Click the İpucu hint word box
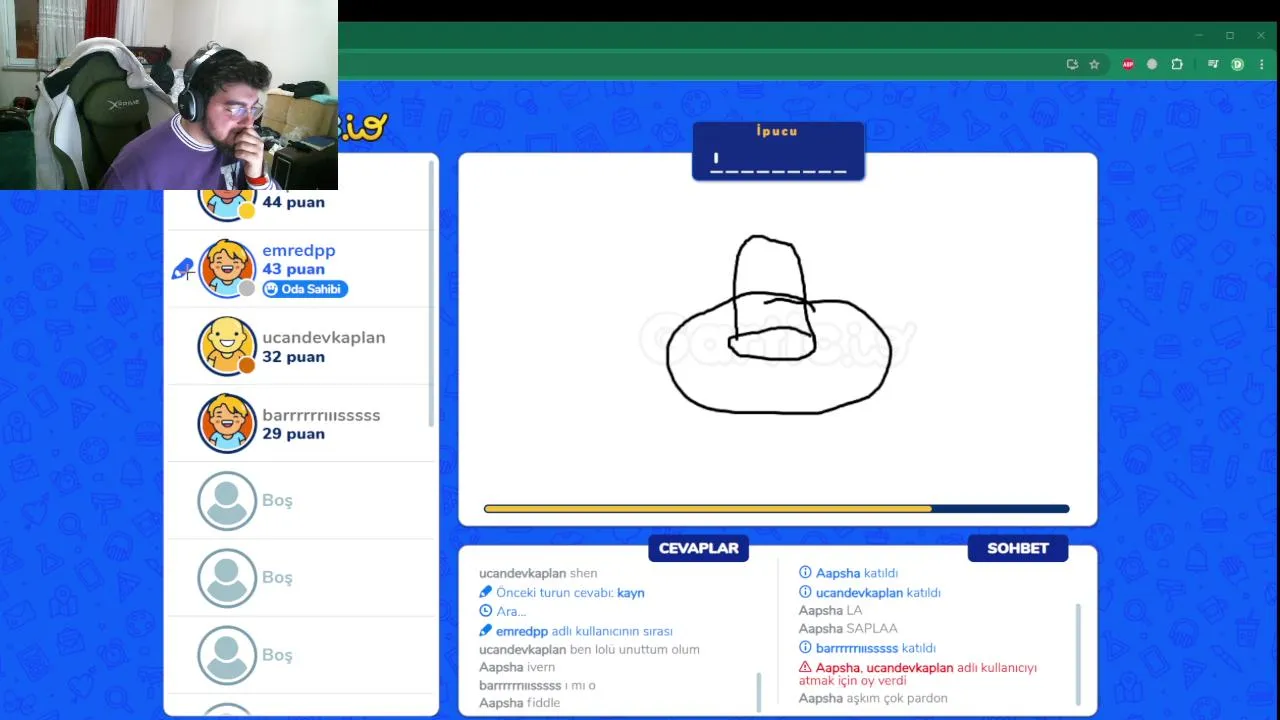Screen dimensions: 1280x720 [778, 151]
